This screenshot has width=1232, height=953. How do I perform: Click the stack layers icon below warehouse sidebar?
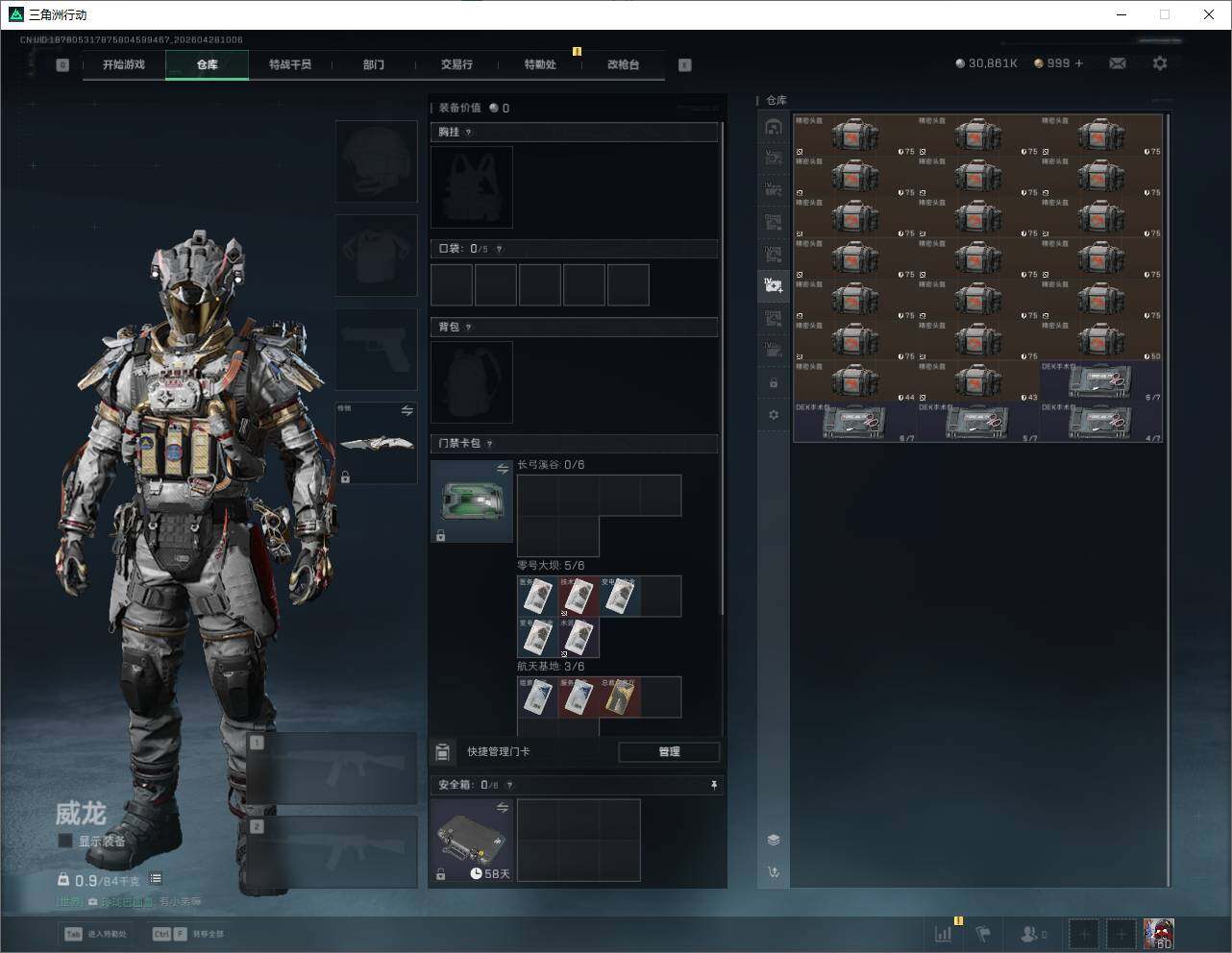tap(774, 840)
